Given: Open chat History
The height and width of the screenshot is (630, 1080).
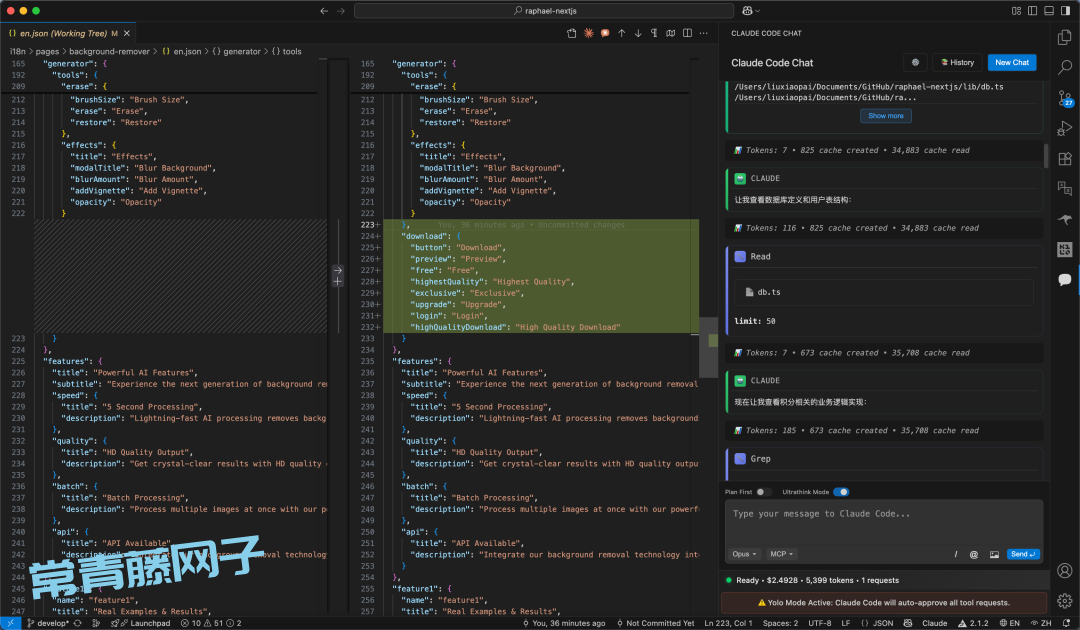Looking at the screenshot, I should pyautogui.click(x=957, y=63).
